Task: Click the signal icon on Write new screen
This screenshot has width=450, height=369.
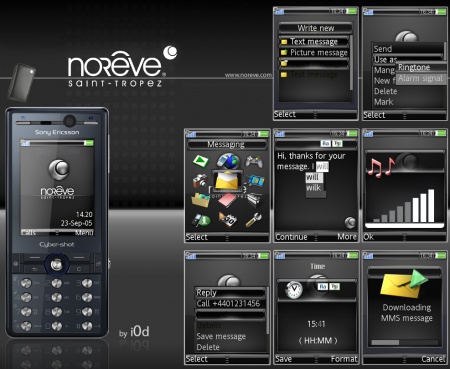Action: click(279, 12)
